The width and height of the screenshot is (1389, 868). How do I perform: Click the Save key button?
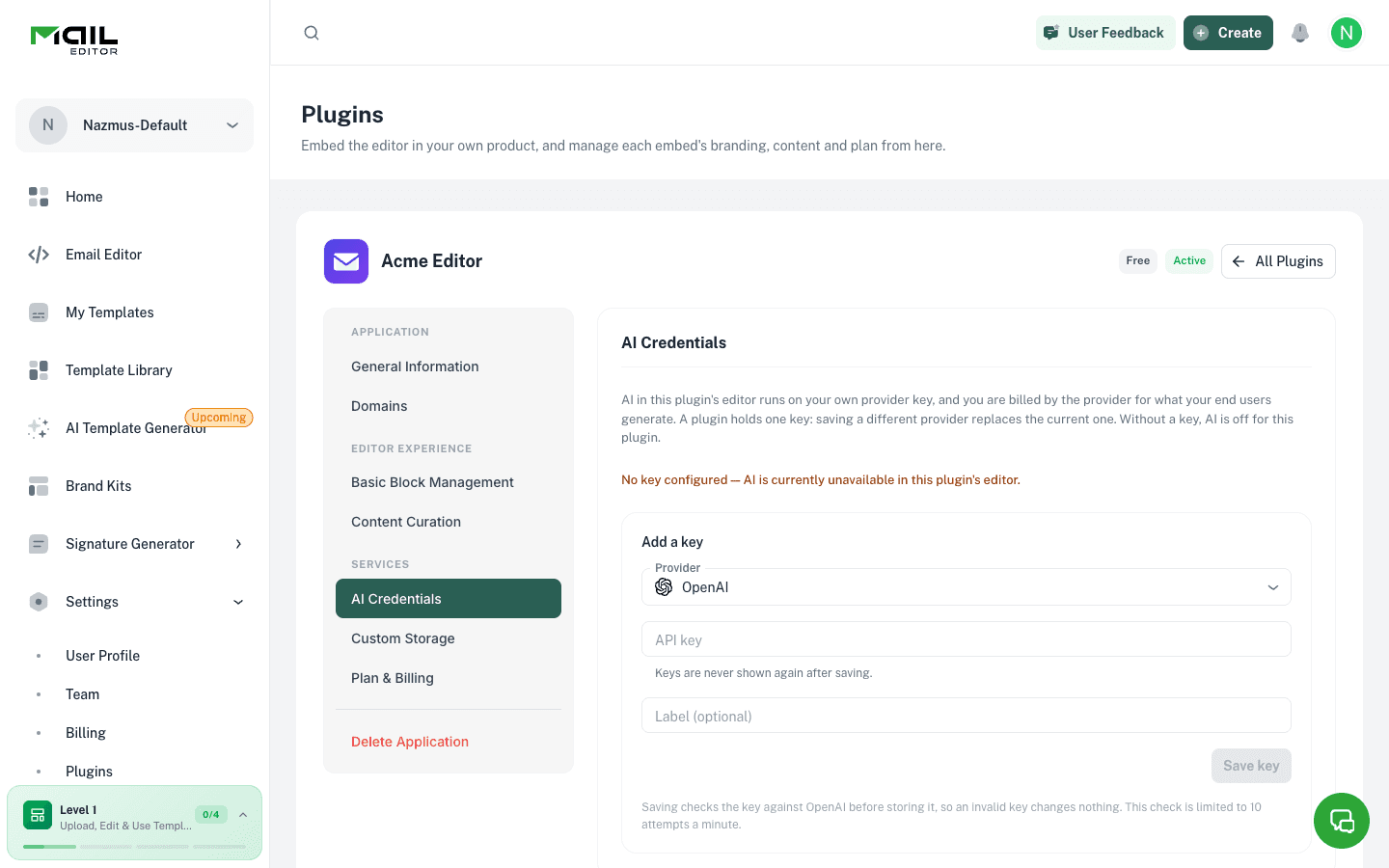tap(1251, 766)
